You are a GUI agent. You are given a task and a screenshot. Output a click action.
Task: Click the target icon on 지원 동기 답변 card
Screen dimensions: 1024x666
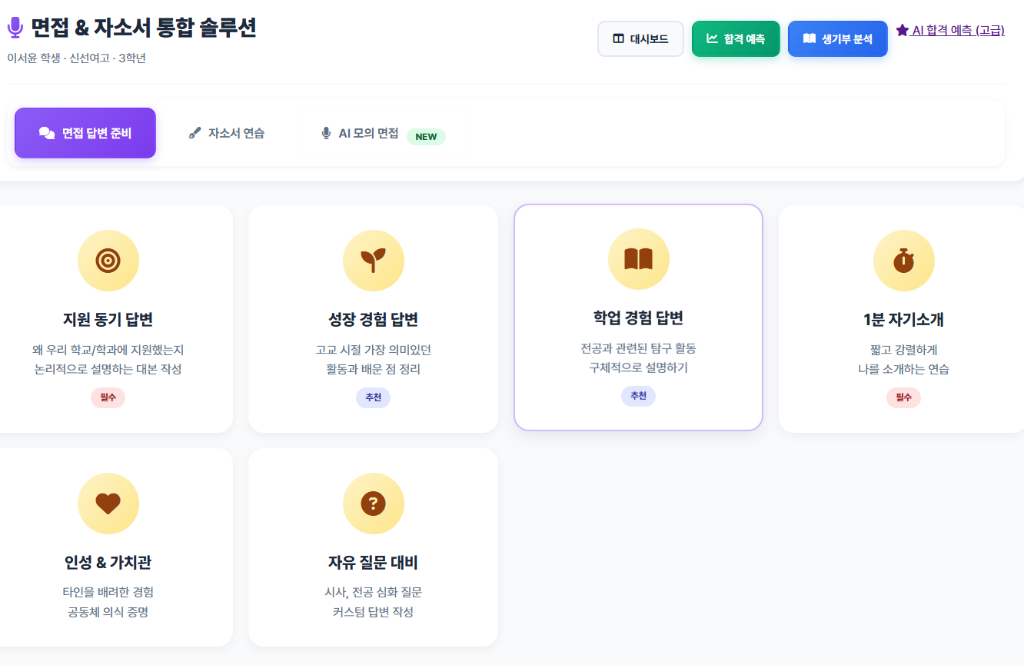pos(108,259)
